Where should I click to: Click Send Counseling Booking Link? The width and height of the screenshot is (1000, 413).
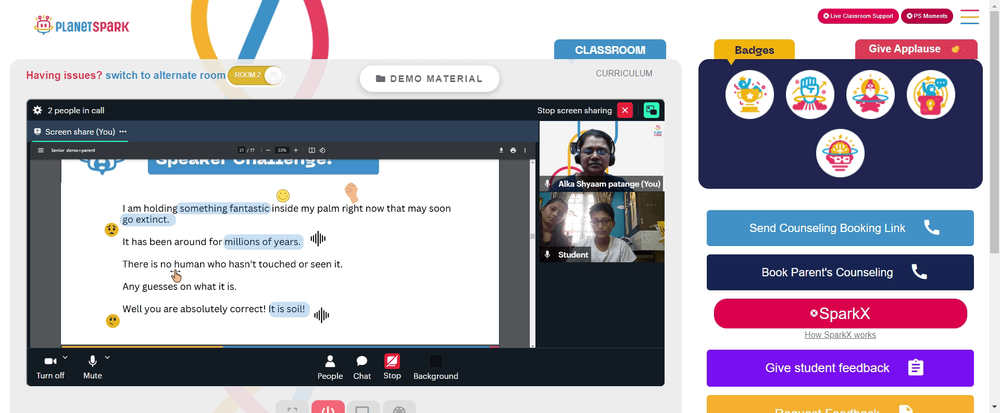click(x=840, y=228)
